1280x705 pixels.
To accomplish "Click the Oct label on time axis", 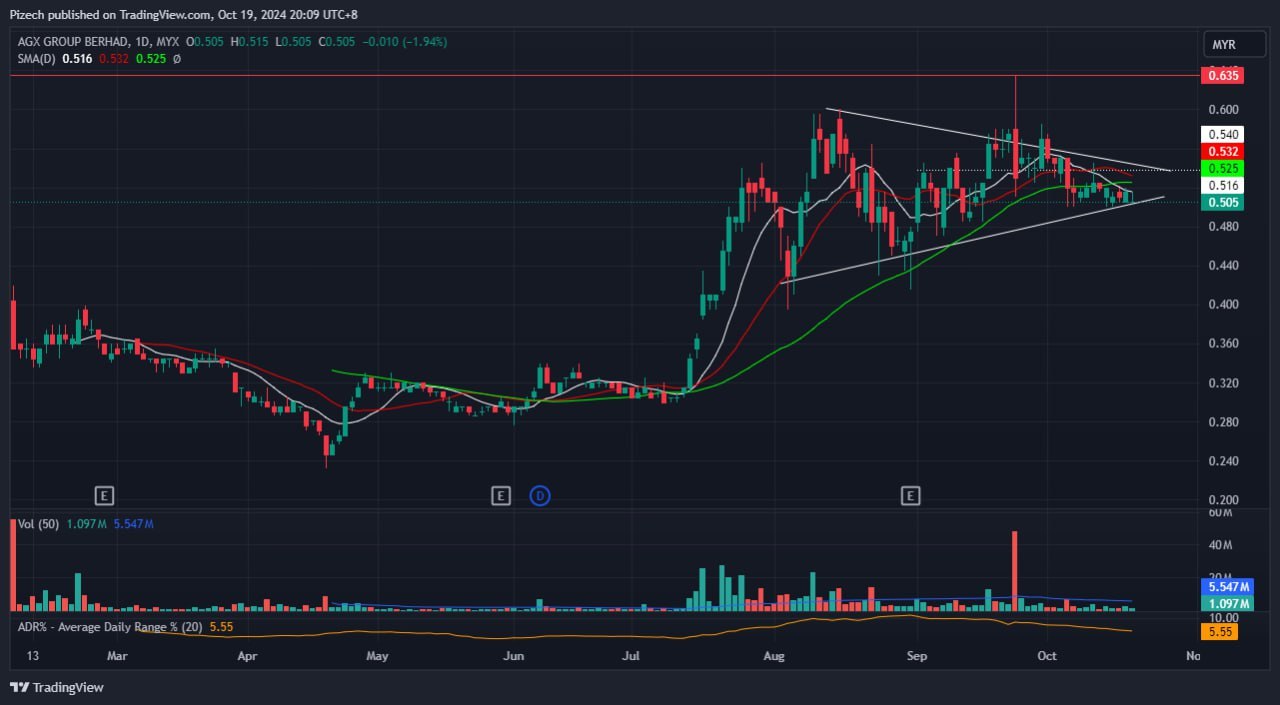I will click(1047, 656).
